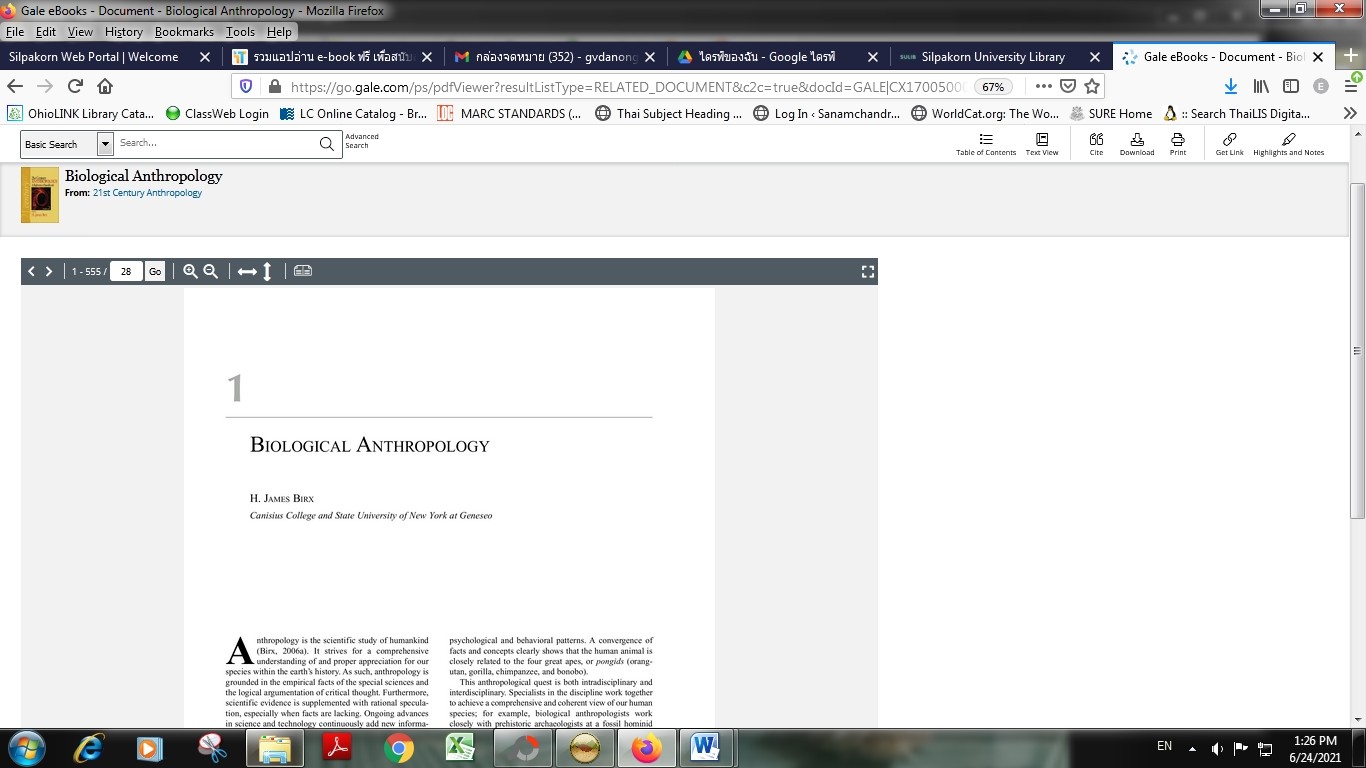Switch to Text View
Image resolution: width=1366 pixels, height=768 pixels.
click(1041, 144)
